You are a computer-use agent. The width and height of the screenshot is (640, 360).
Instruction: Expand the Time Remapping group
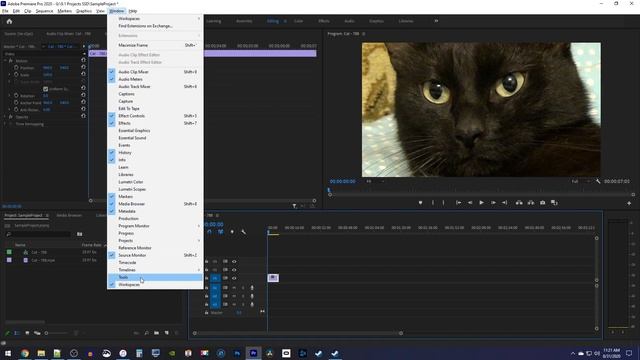click(5, 124)
